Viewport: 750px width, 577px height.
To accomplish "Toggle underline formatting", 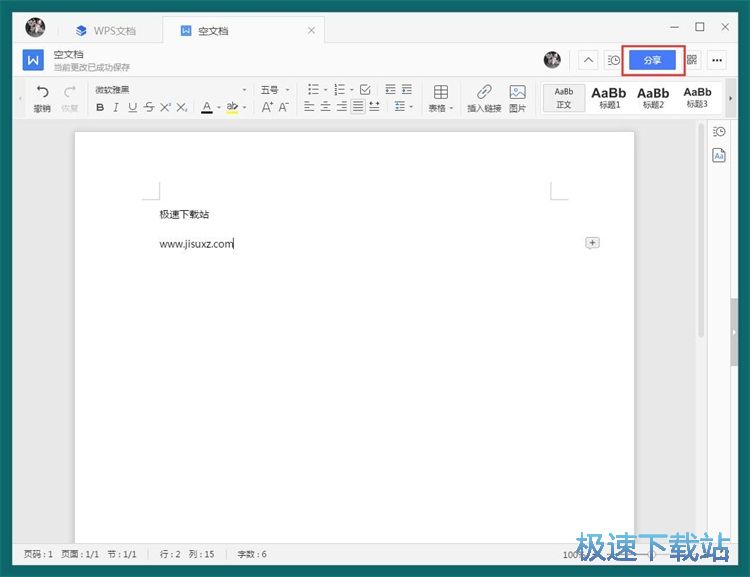I will click(x=132, y=107).
